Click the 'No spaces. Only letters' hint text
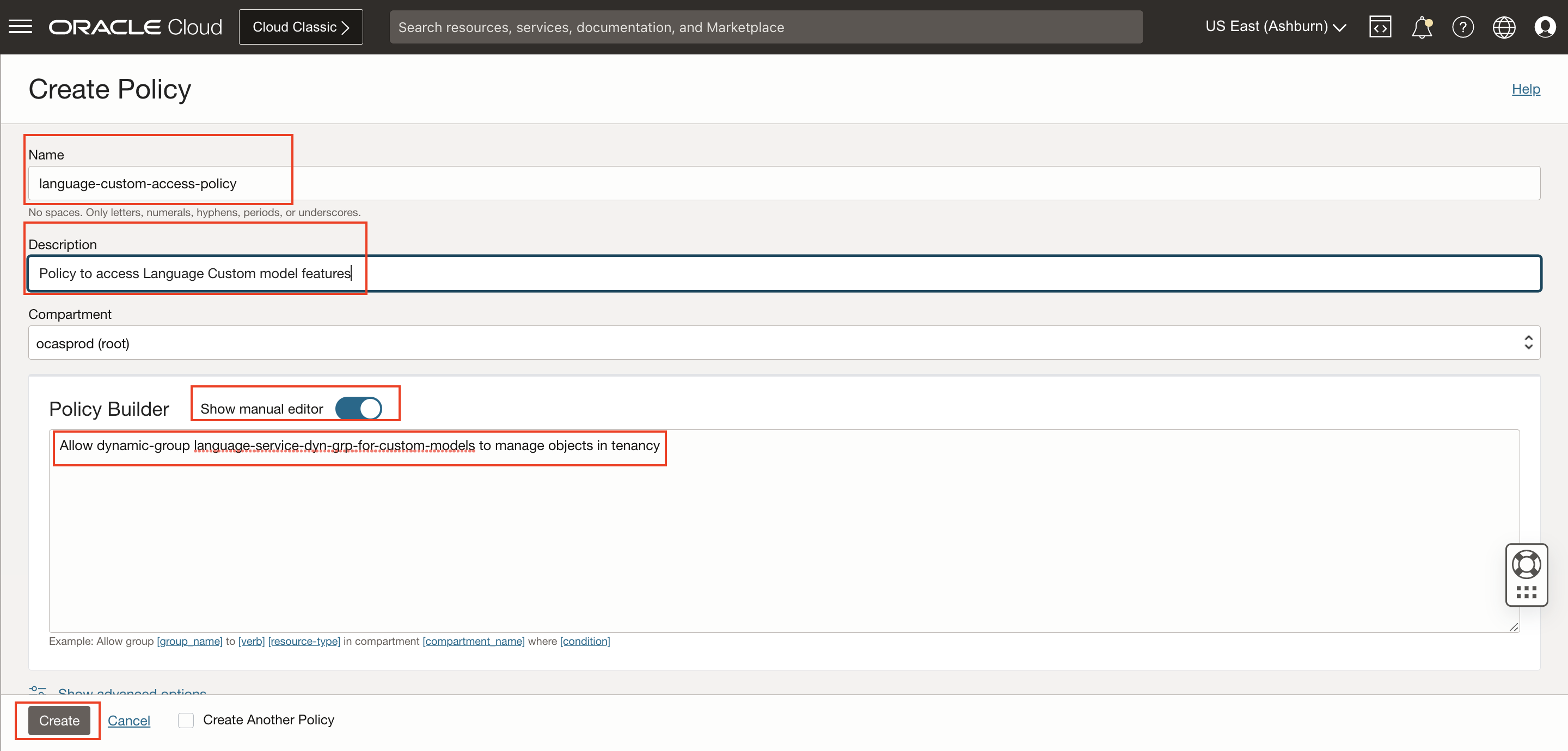Viewport: 1568px width, 751px height. click(194, 212)
